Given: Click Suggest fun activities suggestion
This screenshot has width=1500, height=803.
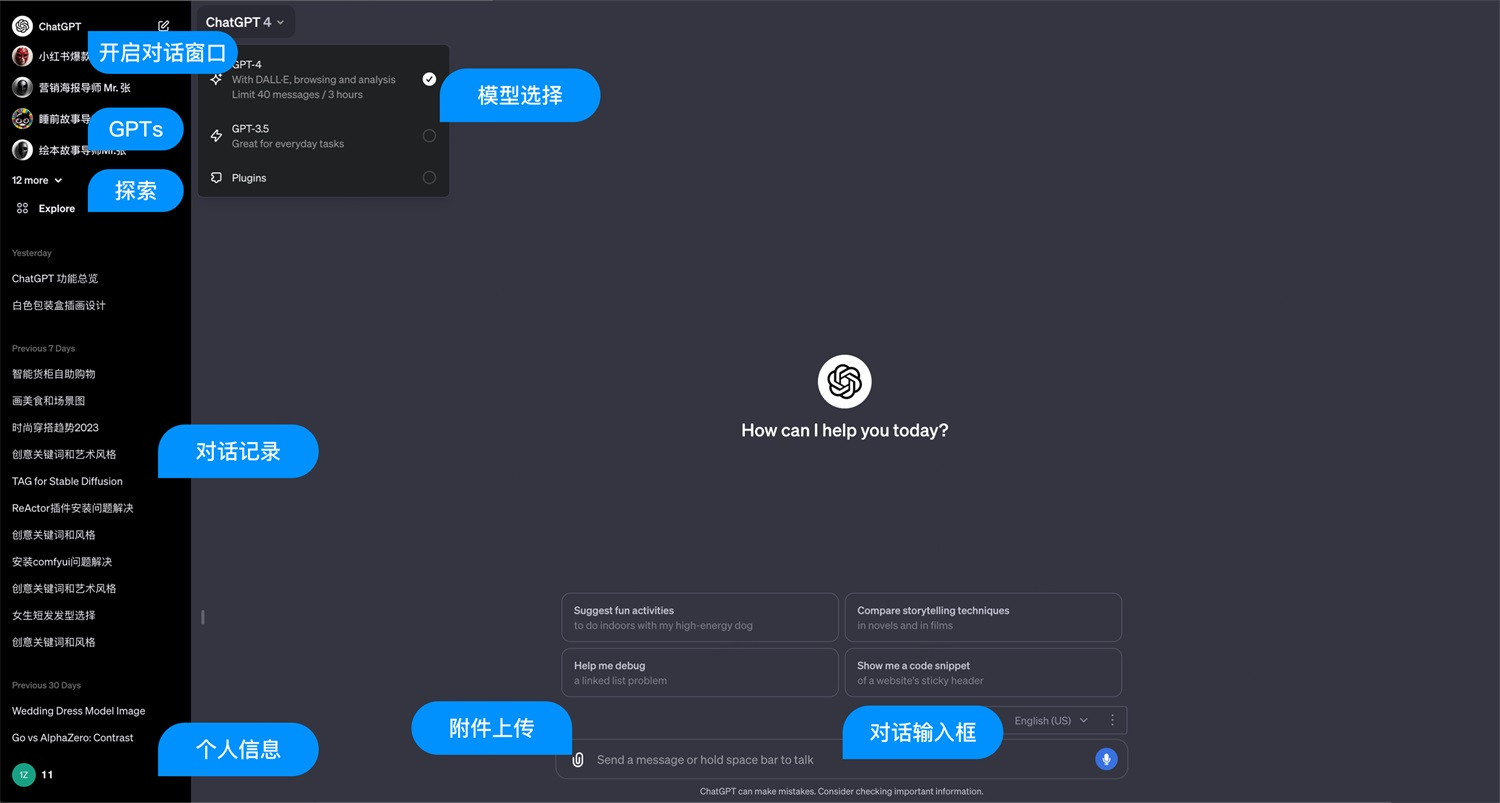Looking at the screenshot, I should 700,618.
